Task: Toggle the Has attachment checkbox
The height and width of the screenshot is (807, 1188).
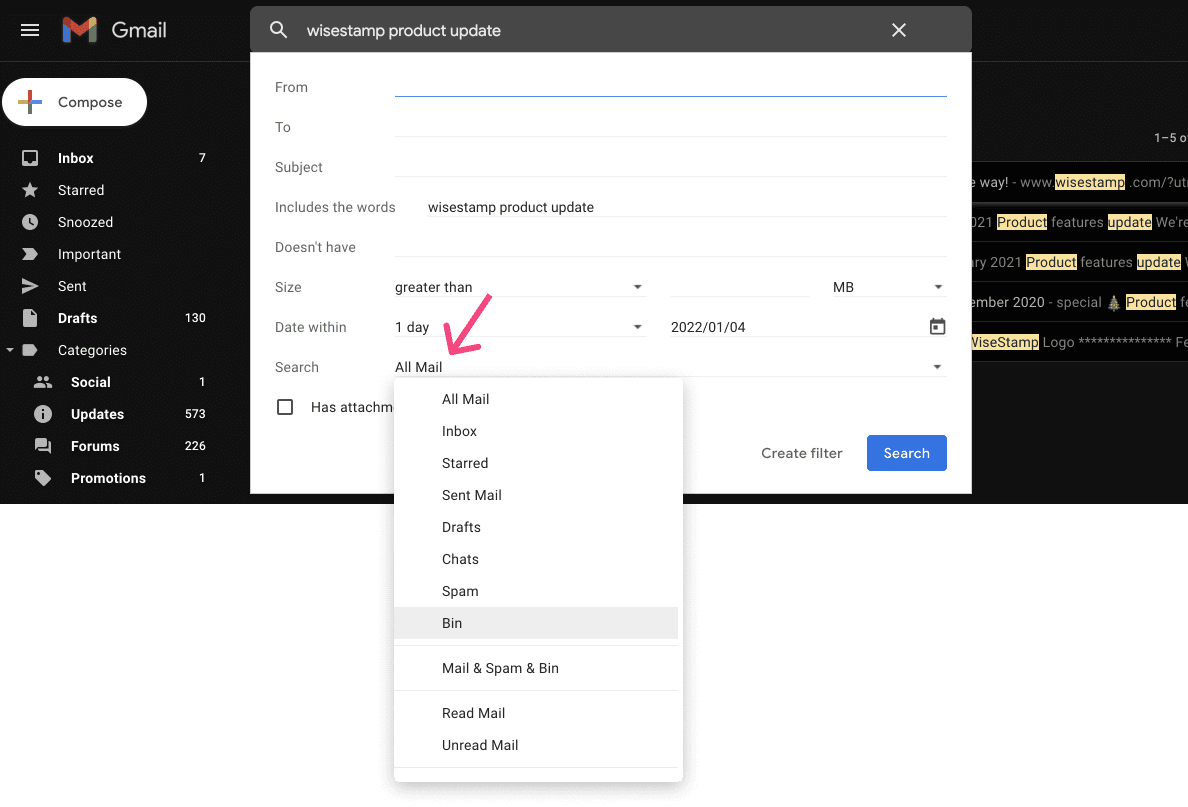Action: (285, 407)
